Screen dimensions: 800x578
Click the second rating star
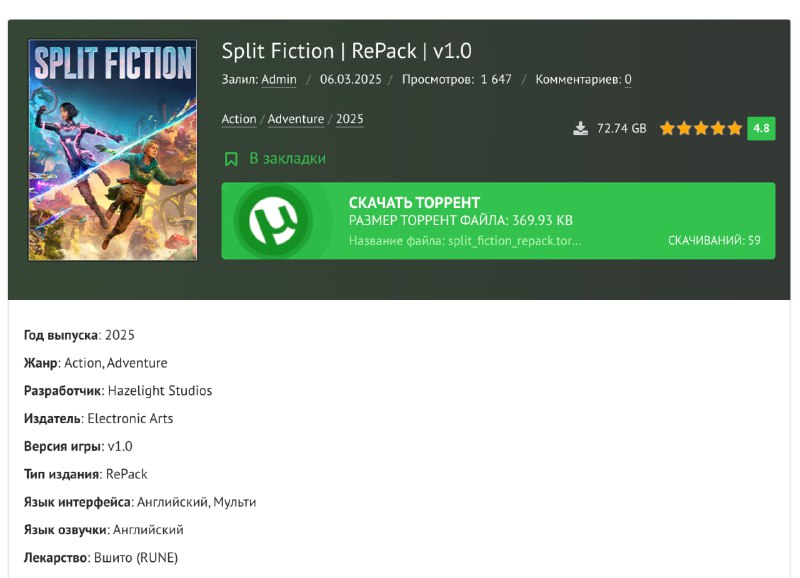pos(684,129)
